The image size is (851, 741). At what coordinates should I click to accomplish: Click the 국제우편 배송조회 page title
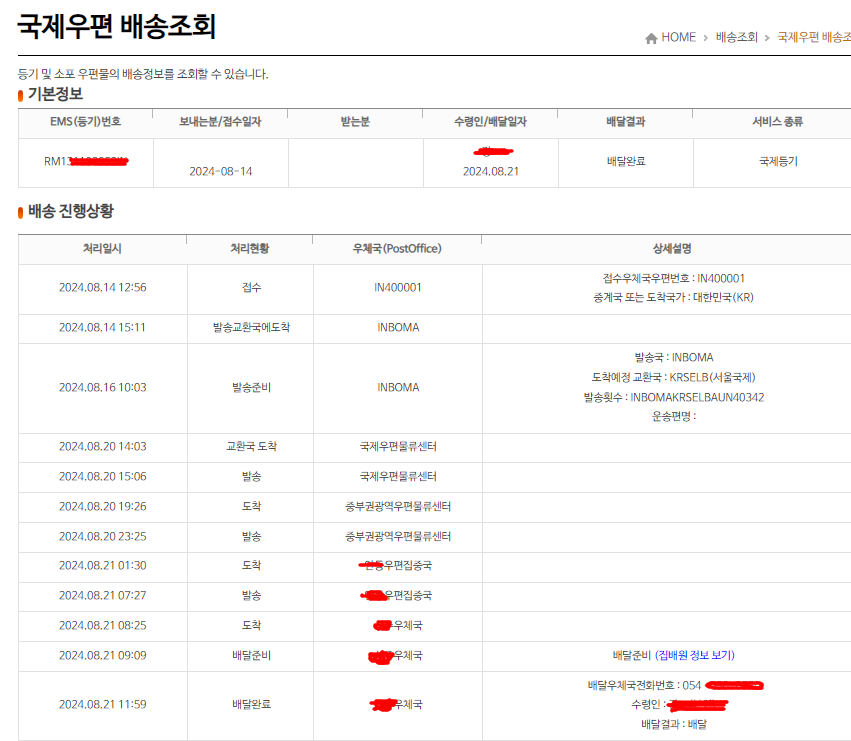116,26
